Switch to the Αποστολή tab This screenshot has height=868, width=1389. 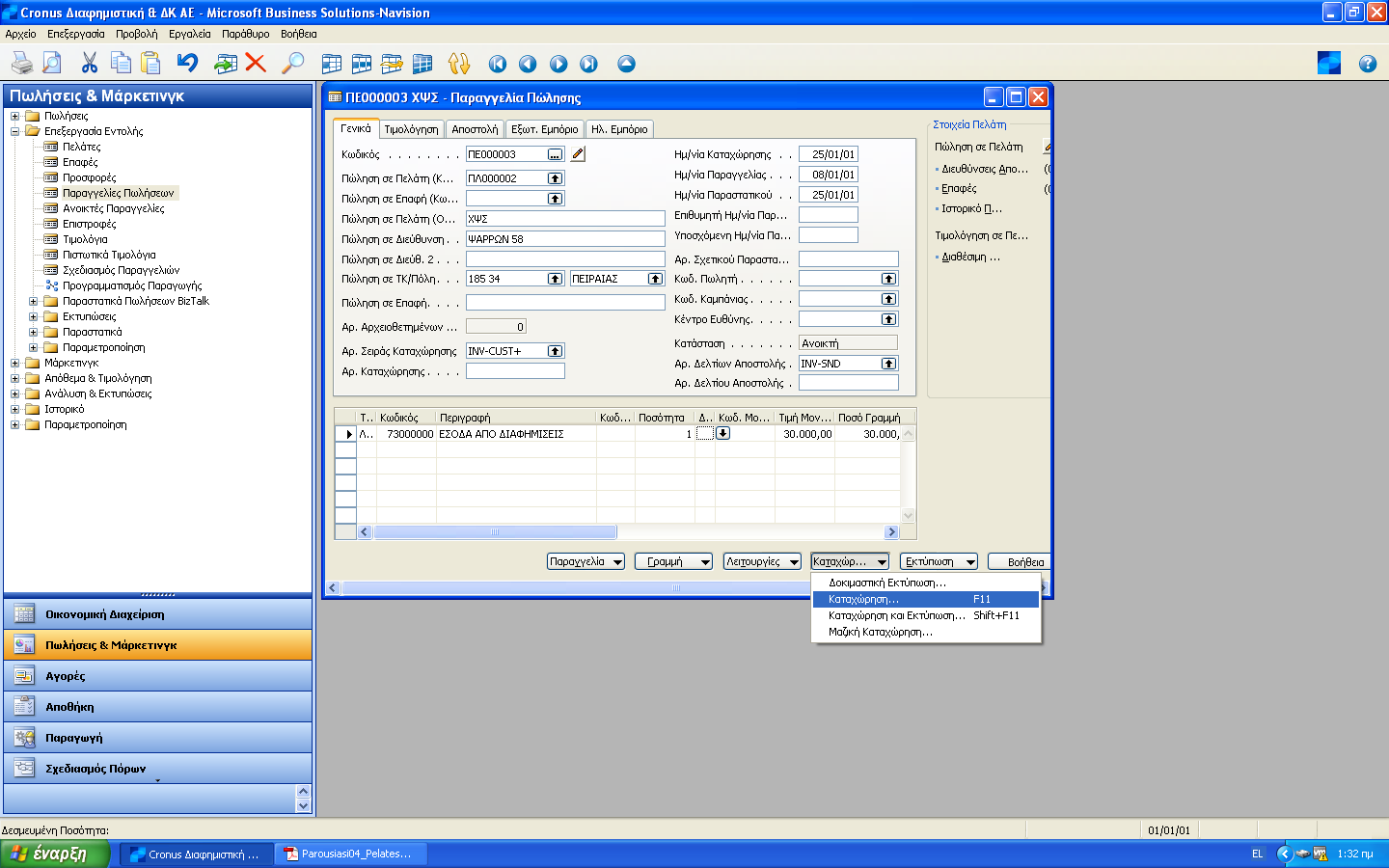[475, 129]
